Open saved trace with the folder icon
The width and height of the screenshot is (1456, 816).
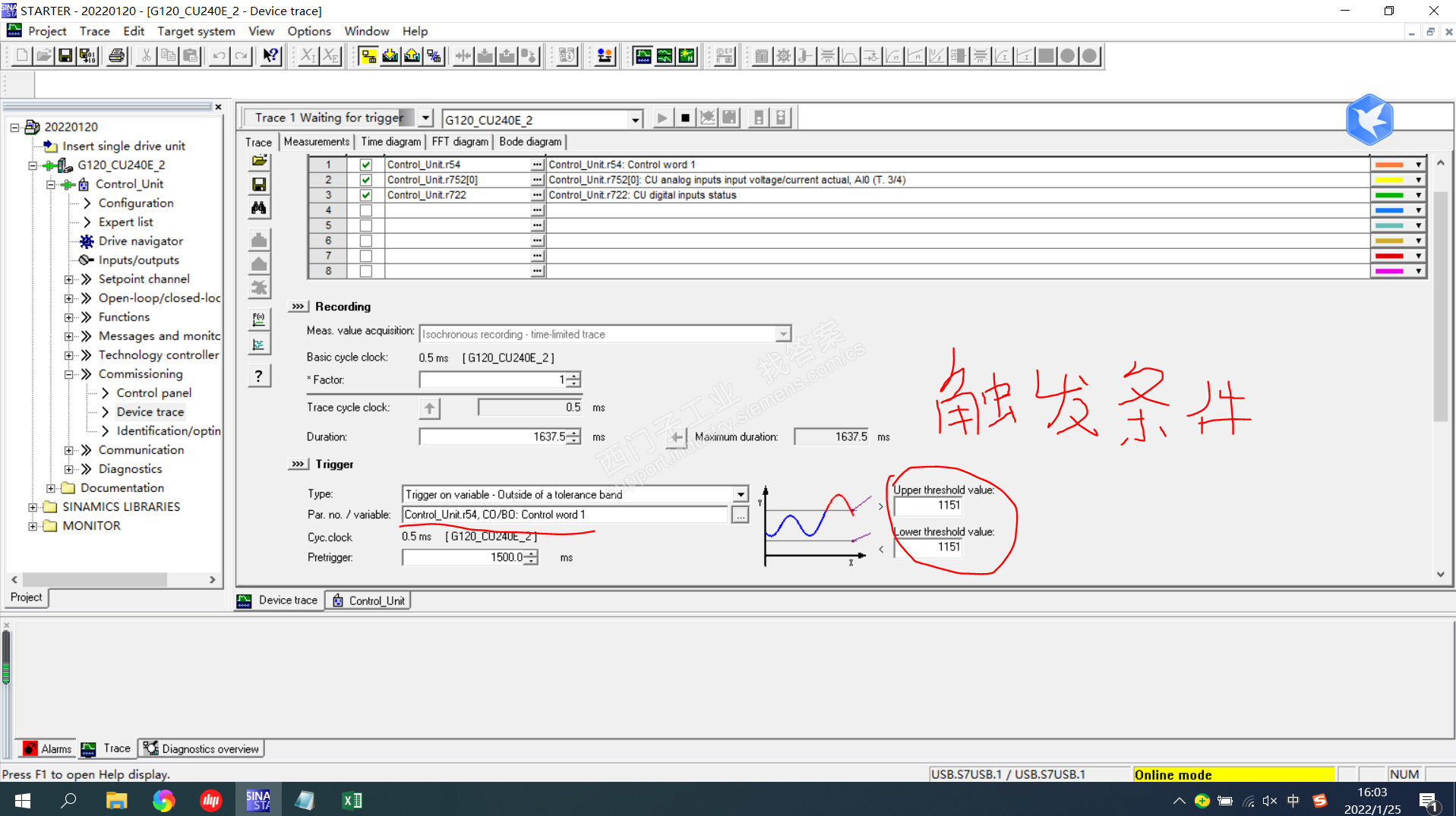[259, 161]
